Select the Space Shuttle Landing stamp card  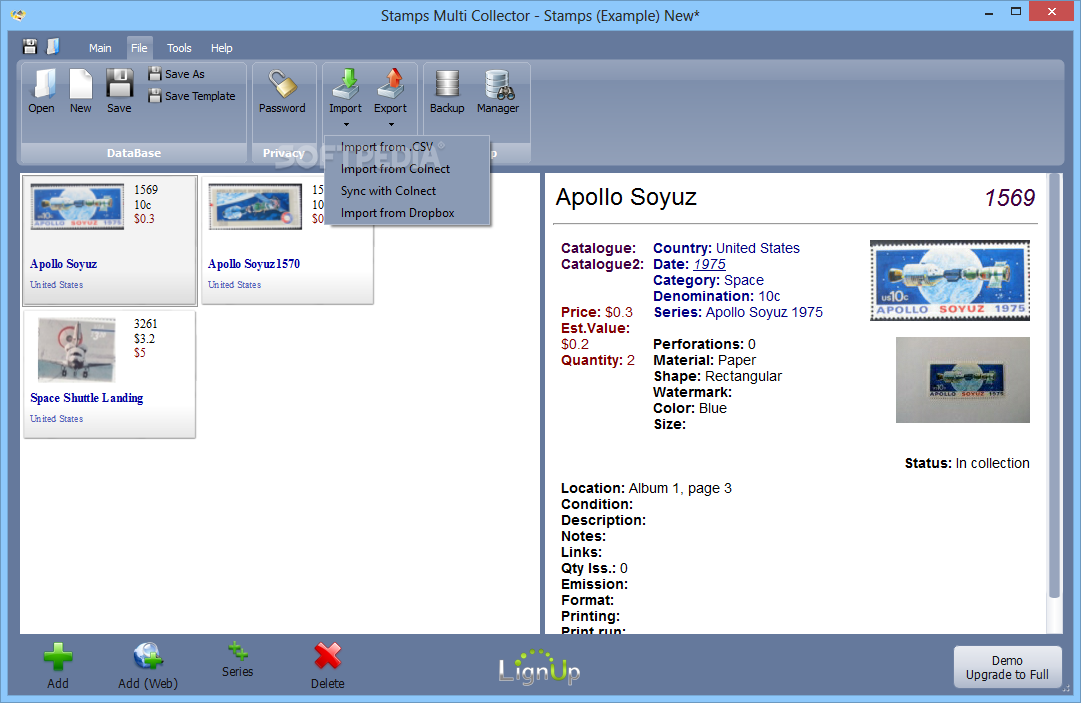click(110, 374)
